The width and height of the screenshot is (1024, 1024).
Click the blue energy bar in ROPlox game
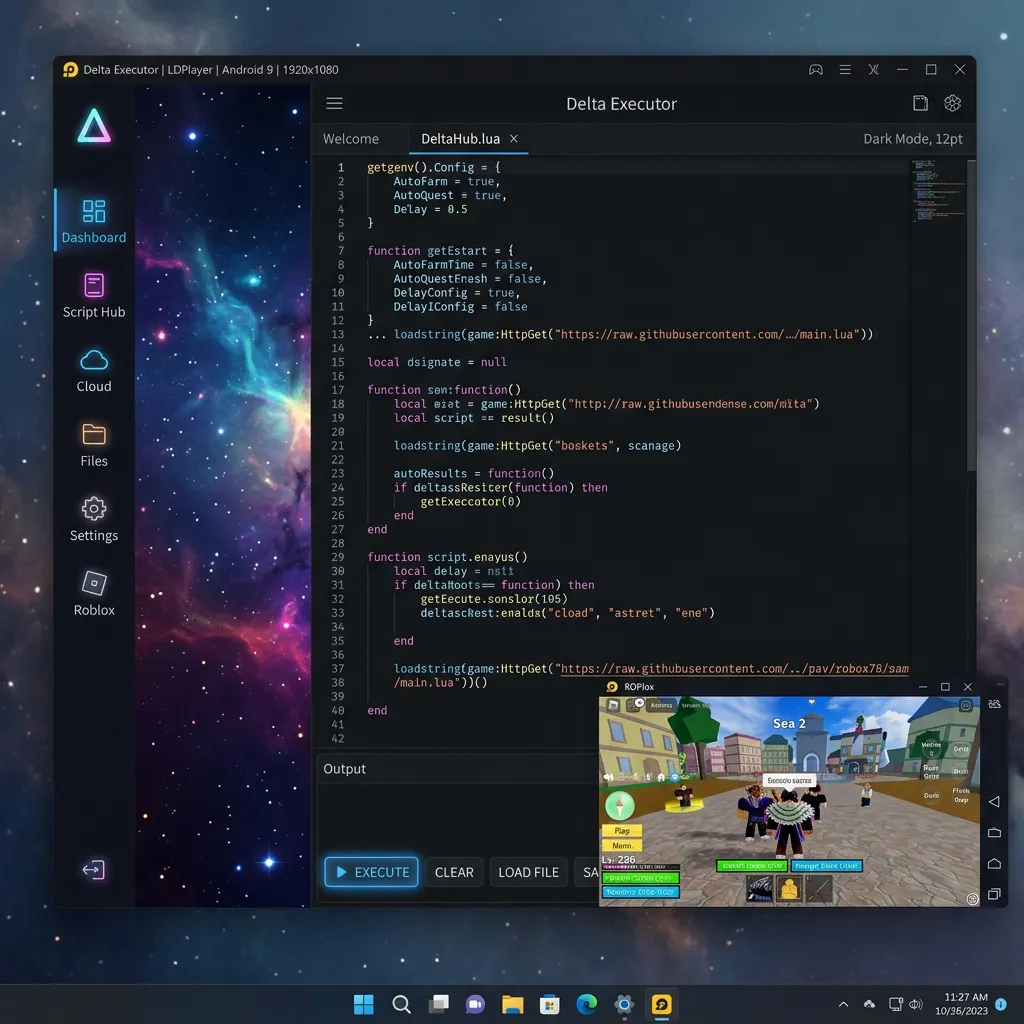(641, 892)
